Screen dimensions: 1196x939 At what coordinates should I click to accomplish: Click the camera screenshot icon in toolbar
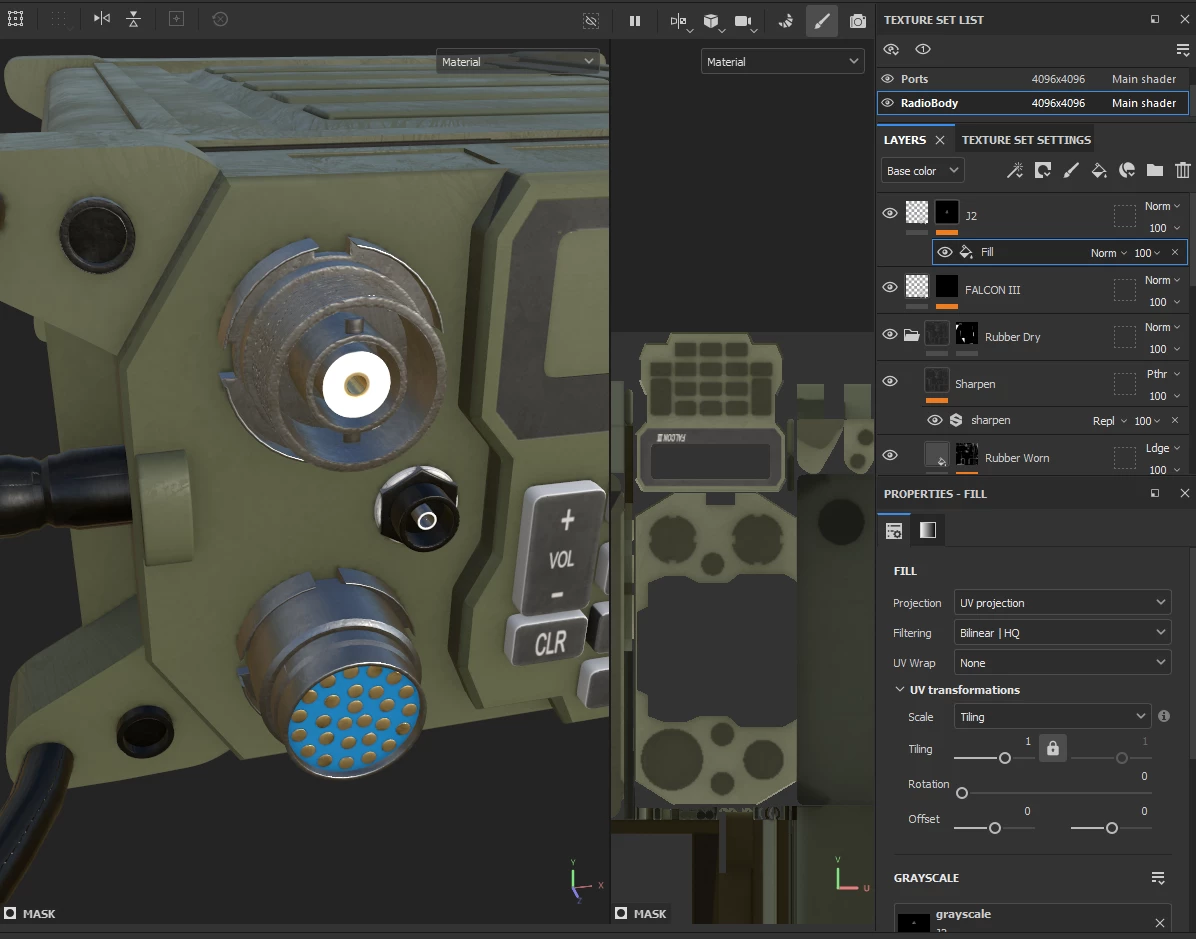pos(857,20)
